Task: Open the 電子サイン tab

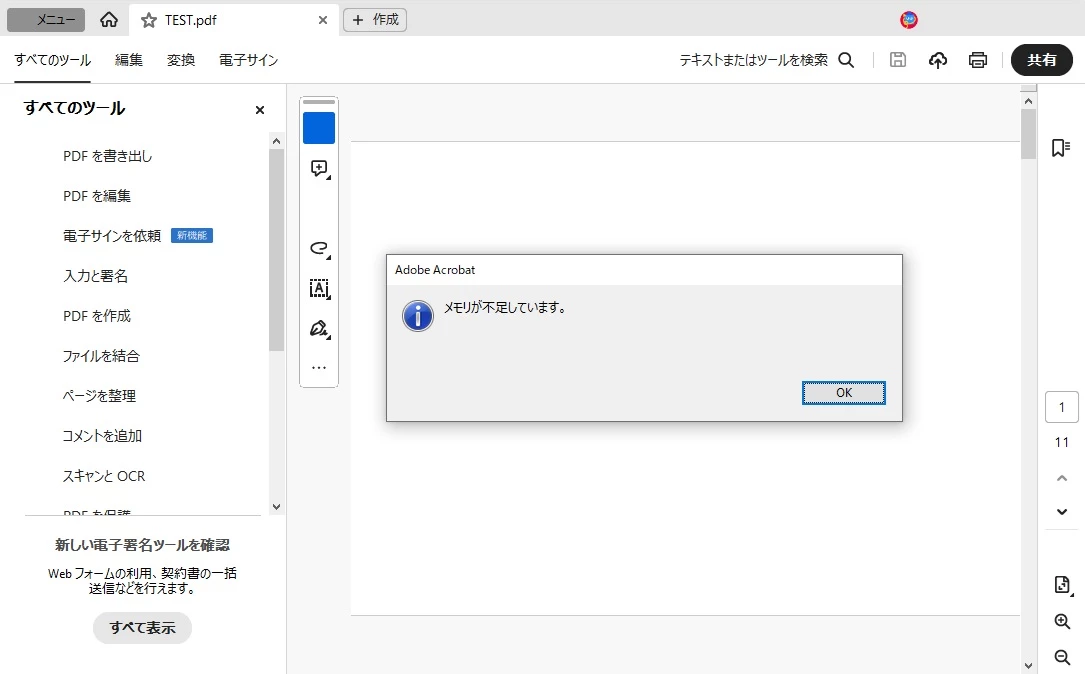Action: [248, 60]
